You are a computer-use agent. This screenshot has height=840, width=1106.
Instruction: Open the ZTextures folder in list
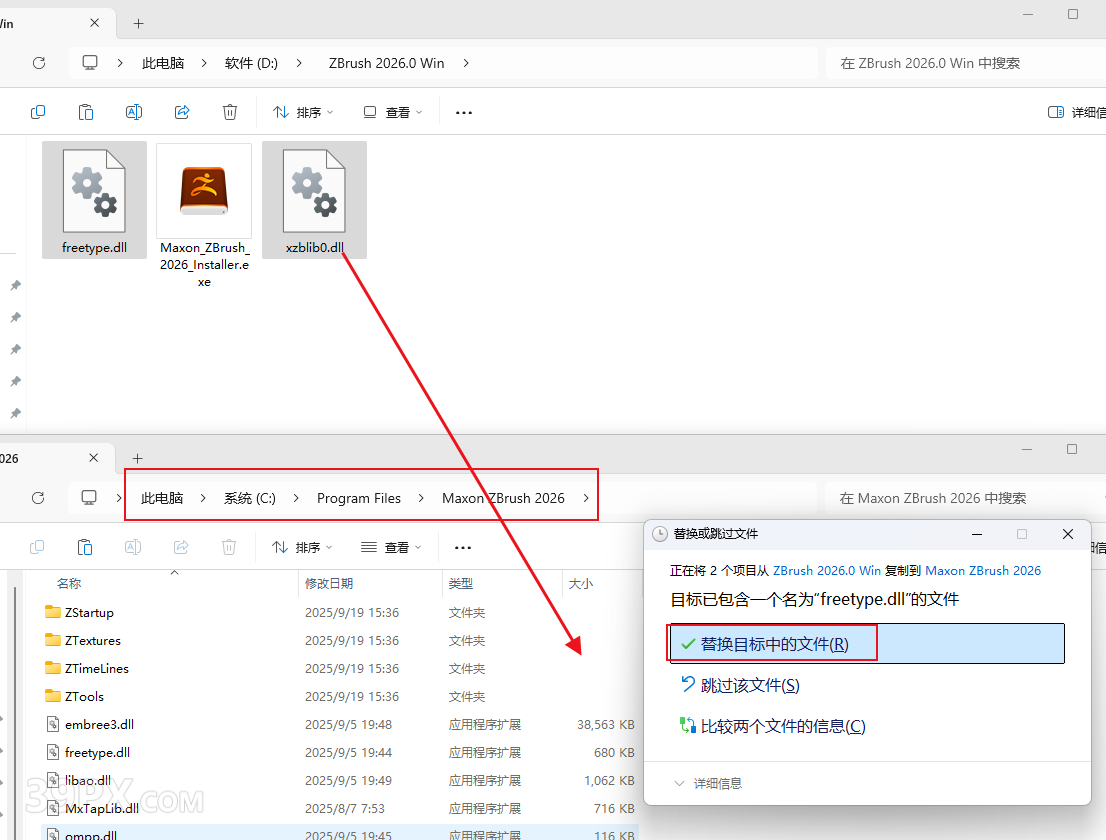pos(92,640)
